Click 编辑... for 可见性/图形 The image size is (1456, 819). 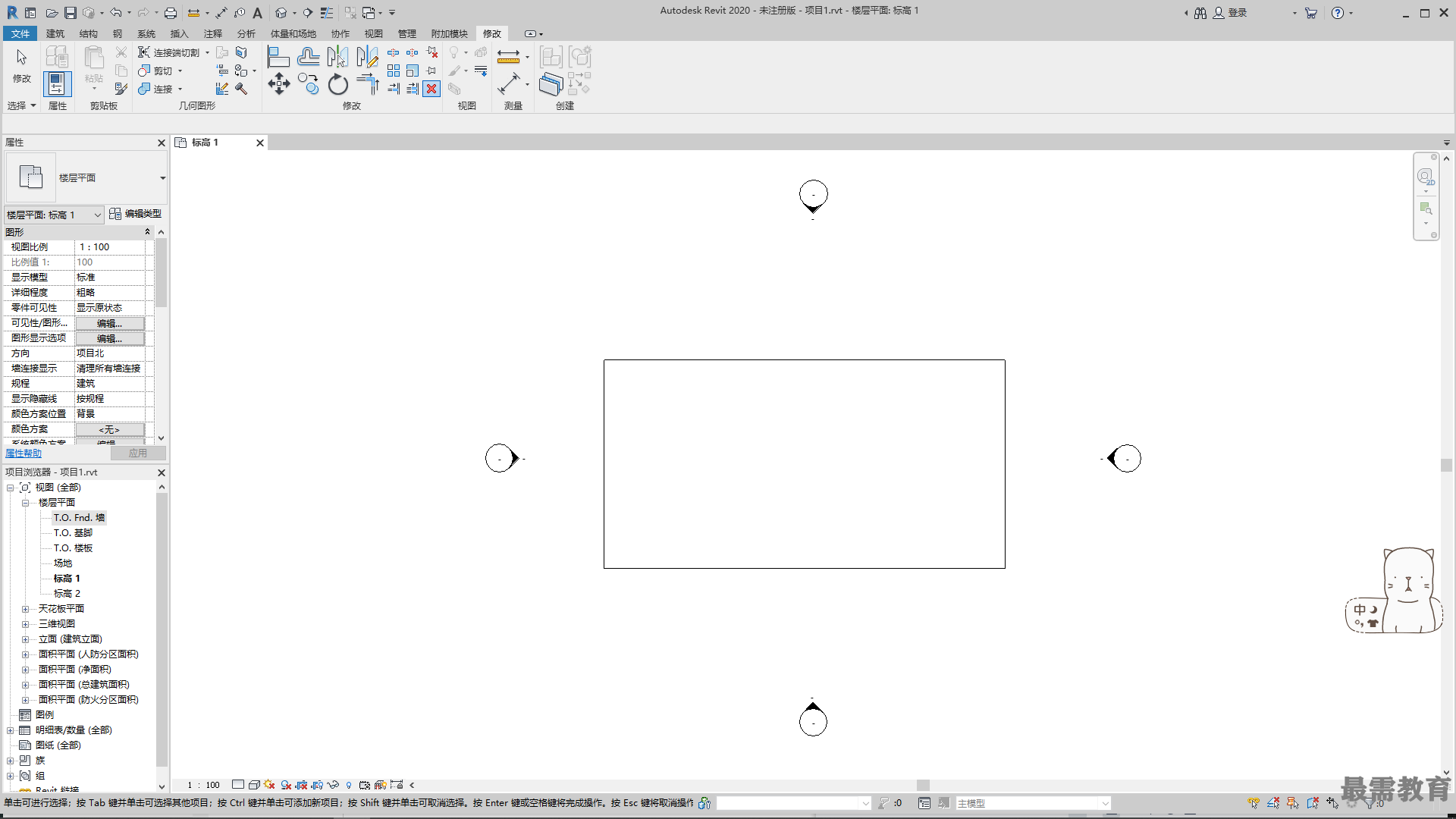click(x=110, y=323)
